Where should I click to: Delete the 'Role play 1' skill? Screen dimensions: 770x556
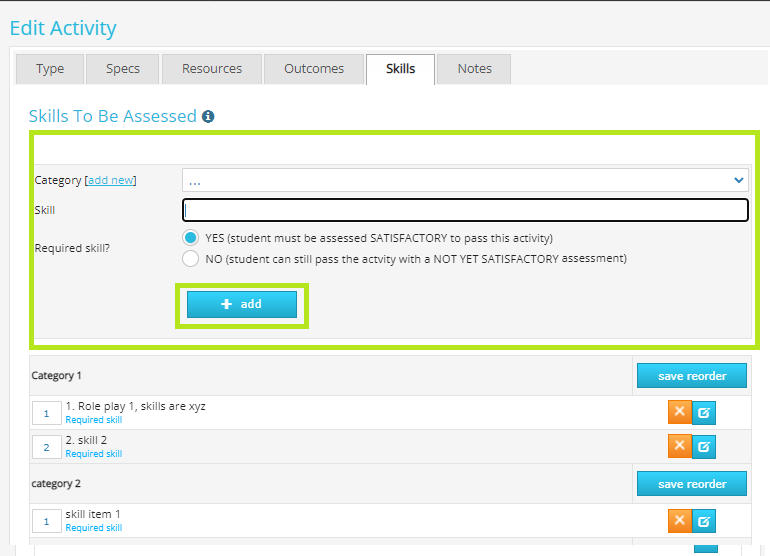(x=680, y=412)
